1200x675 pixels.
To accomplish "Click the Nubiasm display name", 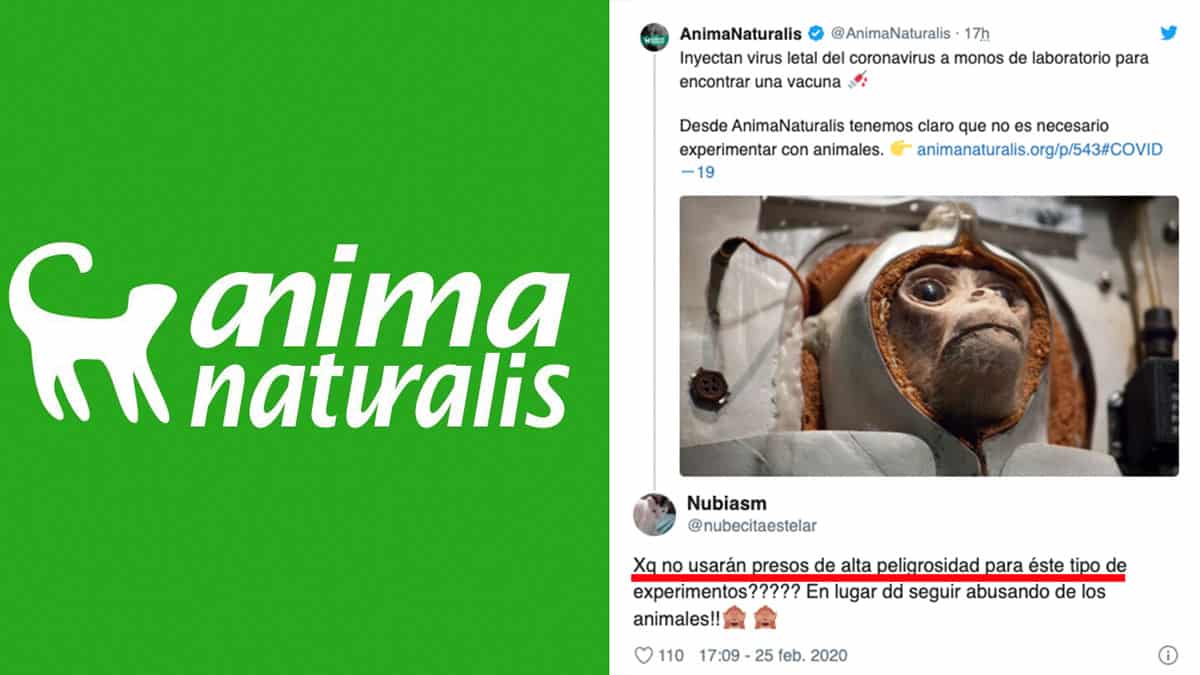I will point(727,503).
